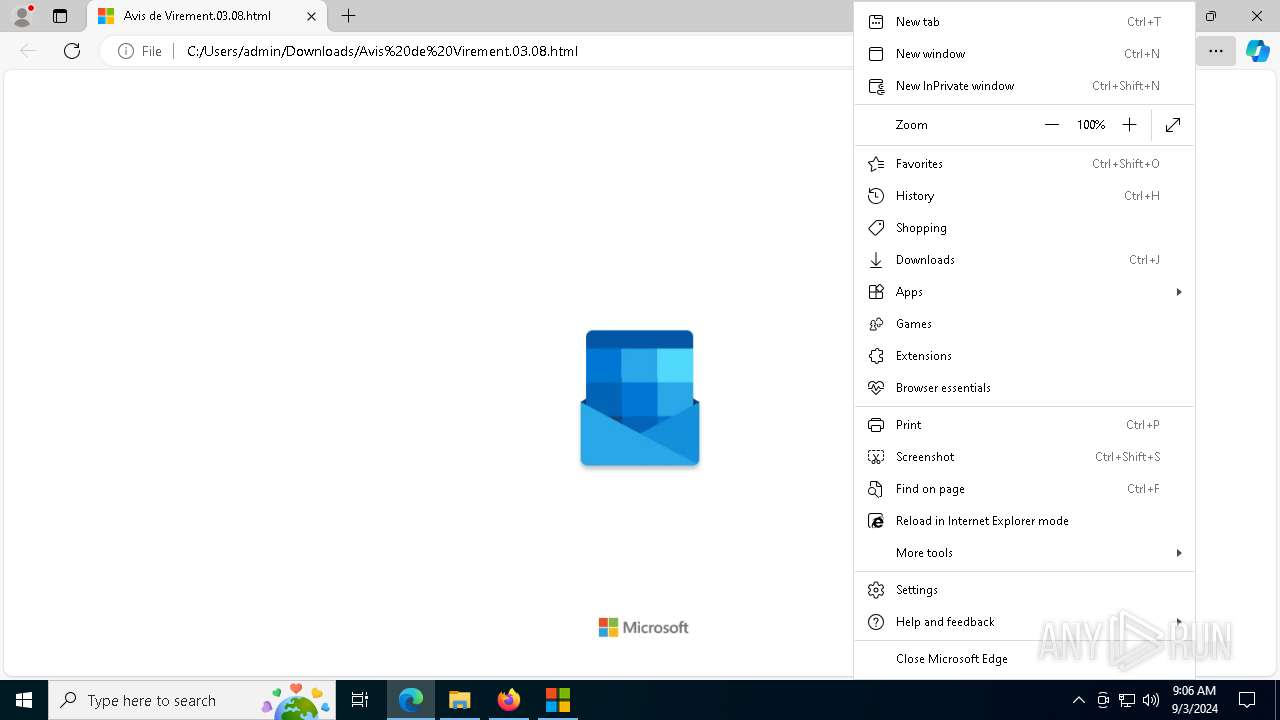Viewport: 1280px width, 720px height.
Task: Click the Downloads arrow icon
Action: tap(876, 260)
